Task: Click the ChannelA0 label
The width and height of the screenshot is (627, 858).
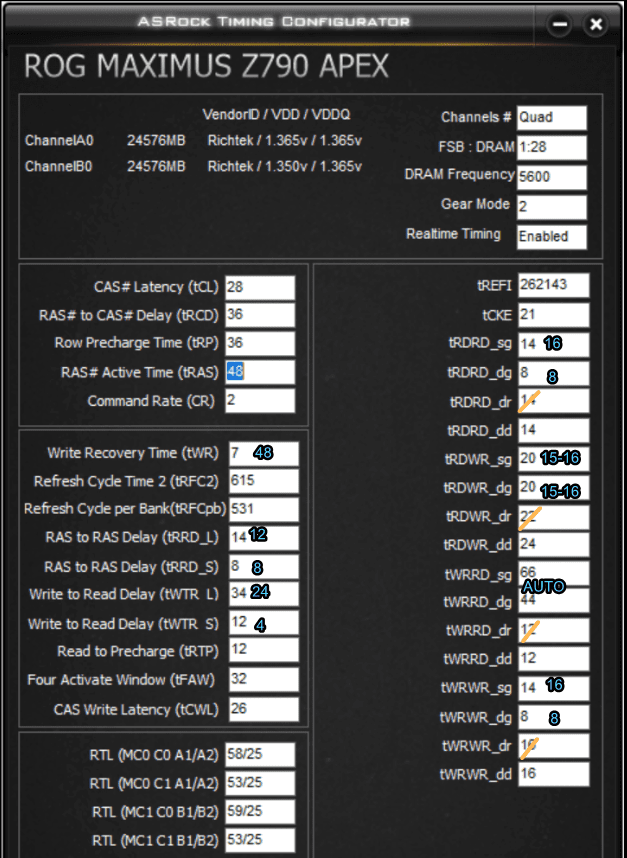Action: [x=59, y=141]
